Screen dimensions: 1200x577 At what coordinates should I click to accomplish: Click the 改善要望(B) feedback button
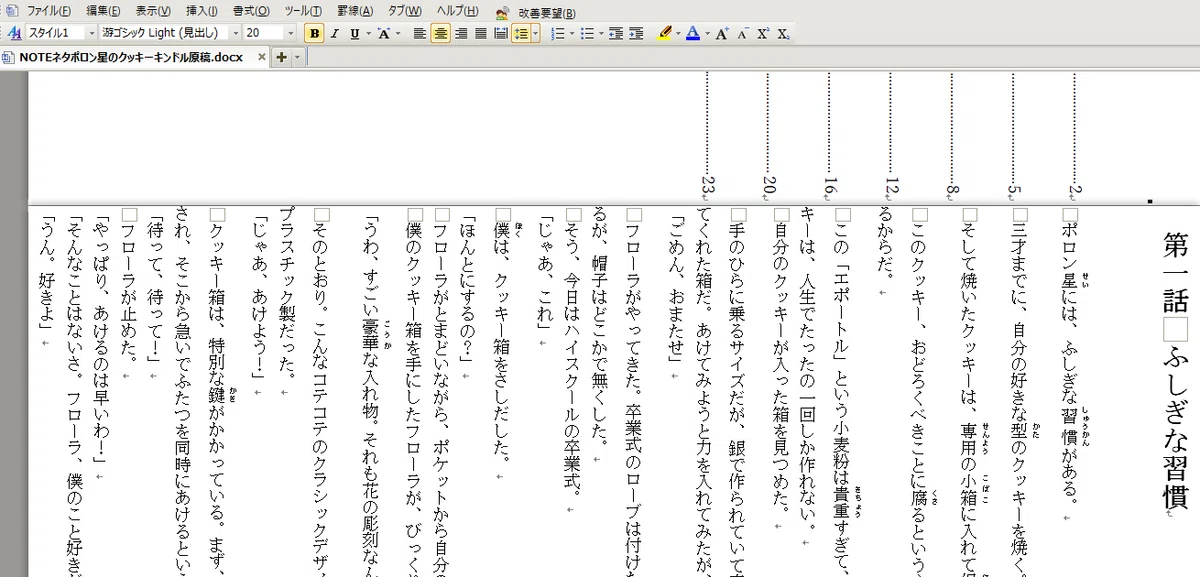tap(546, 13)
